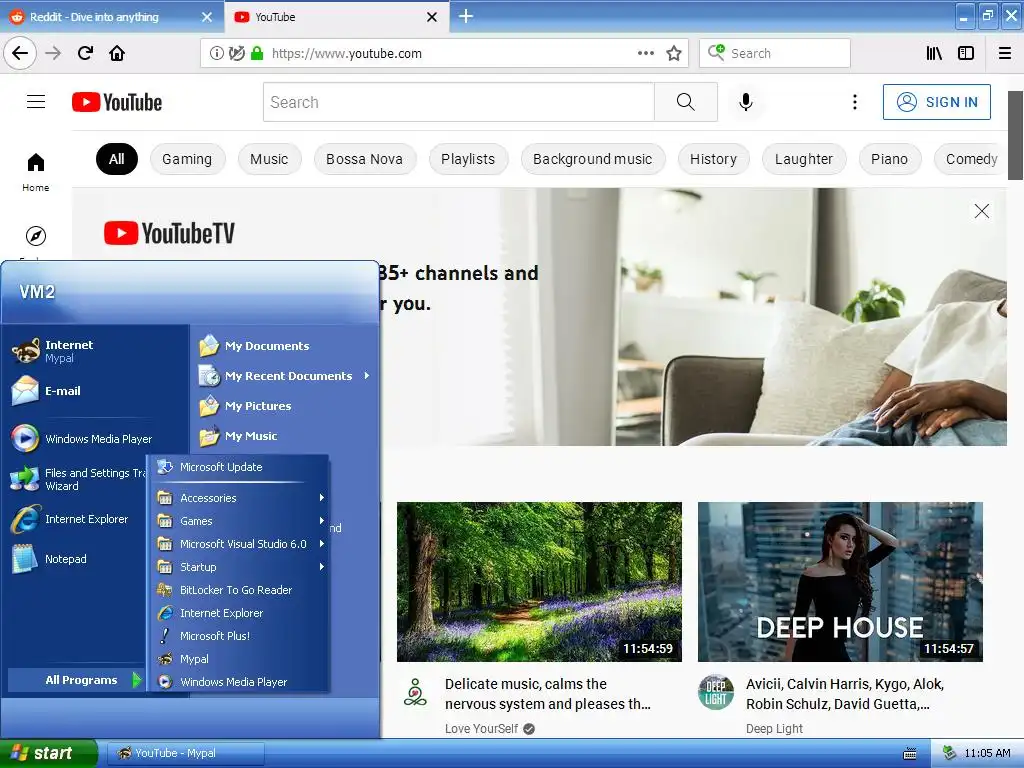Open YouTube settings three-dot menu

click(x=854, y=102)
